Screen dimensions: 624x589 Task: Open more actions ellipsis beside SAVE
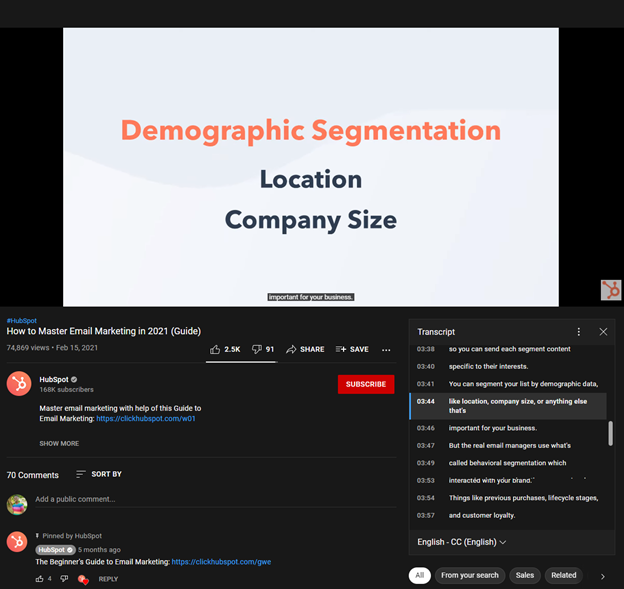coord(386,350)
